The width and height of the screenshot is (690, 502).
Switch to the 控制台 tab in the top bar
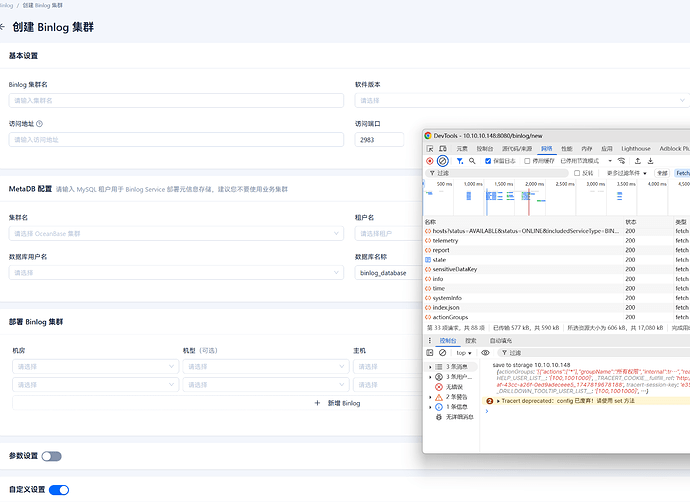point(485,149)
